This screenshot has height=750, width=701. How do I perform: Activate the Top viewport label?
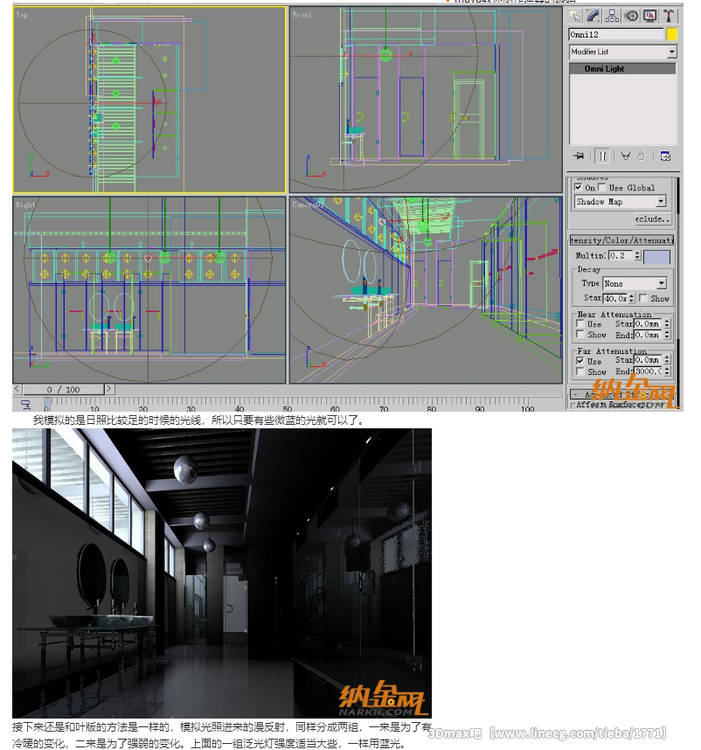(x=22, y=15)
